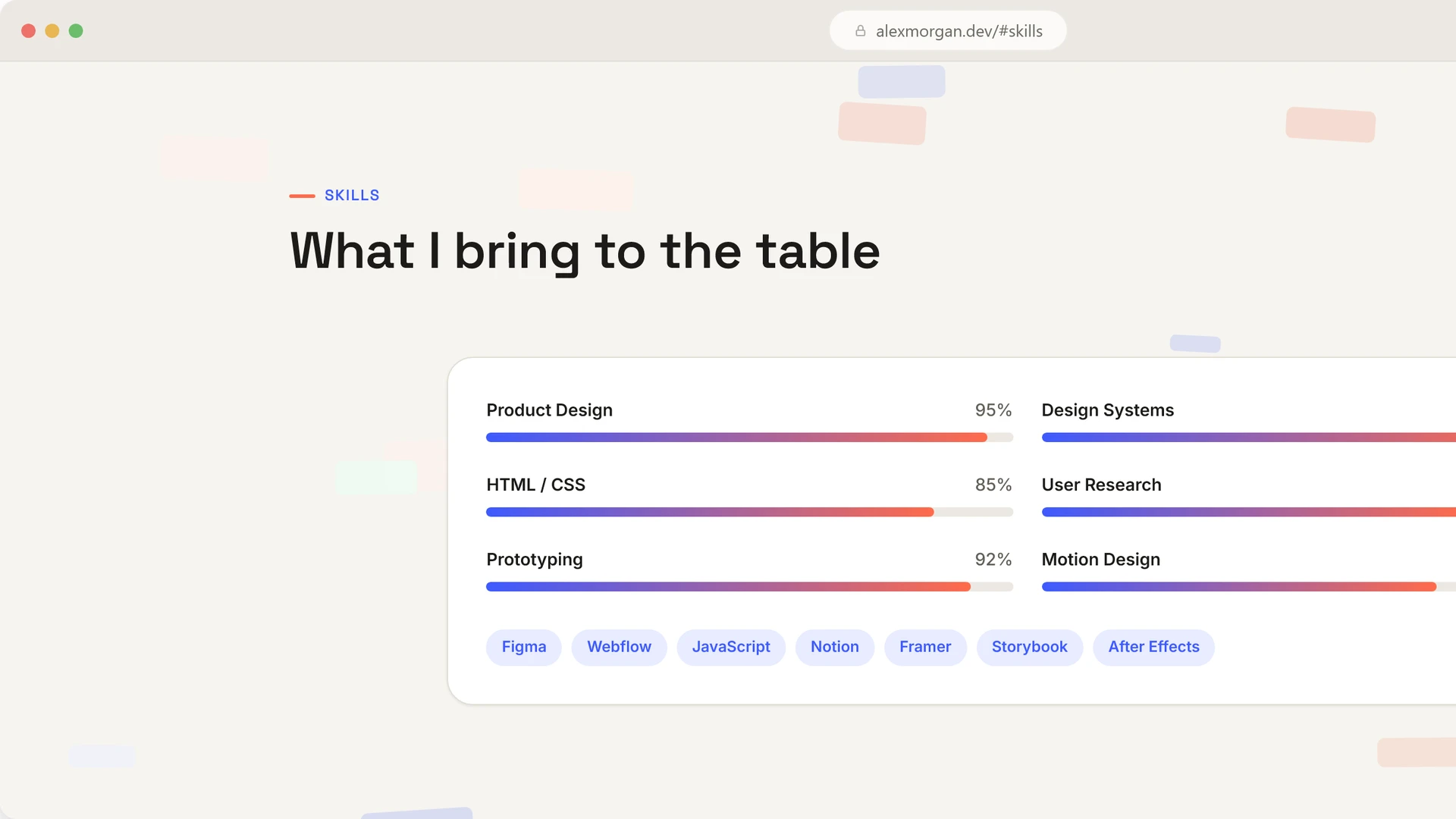The height and width of the screenshot is (819, 1456).
Task: Click the Design Systems progress bar
Action: 1249,438
